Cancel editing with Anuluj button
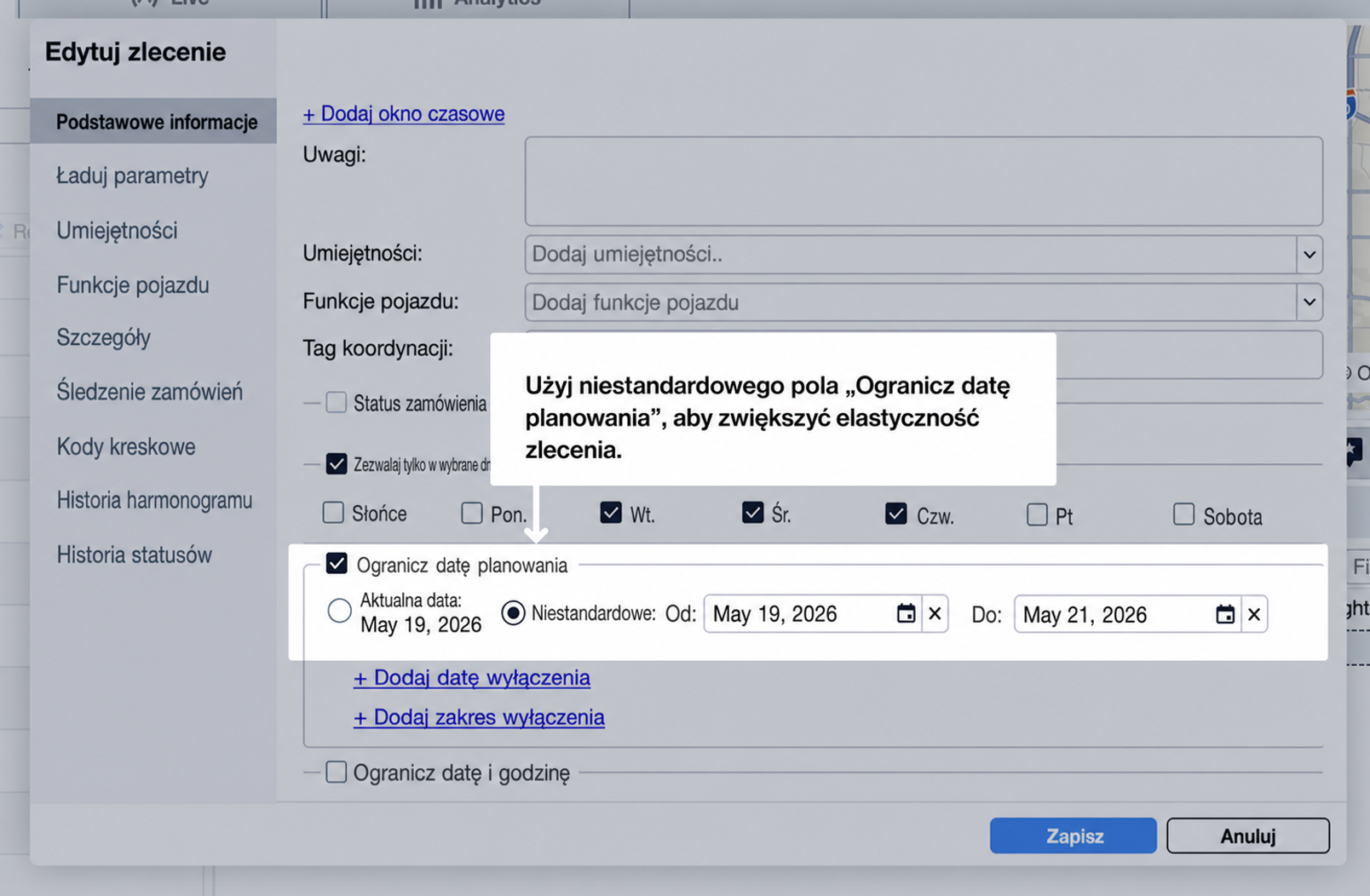The height and width of the screenshot is (896, 1370). click(x=1248, y=836)
